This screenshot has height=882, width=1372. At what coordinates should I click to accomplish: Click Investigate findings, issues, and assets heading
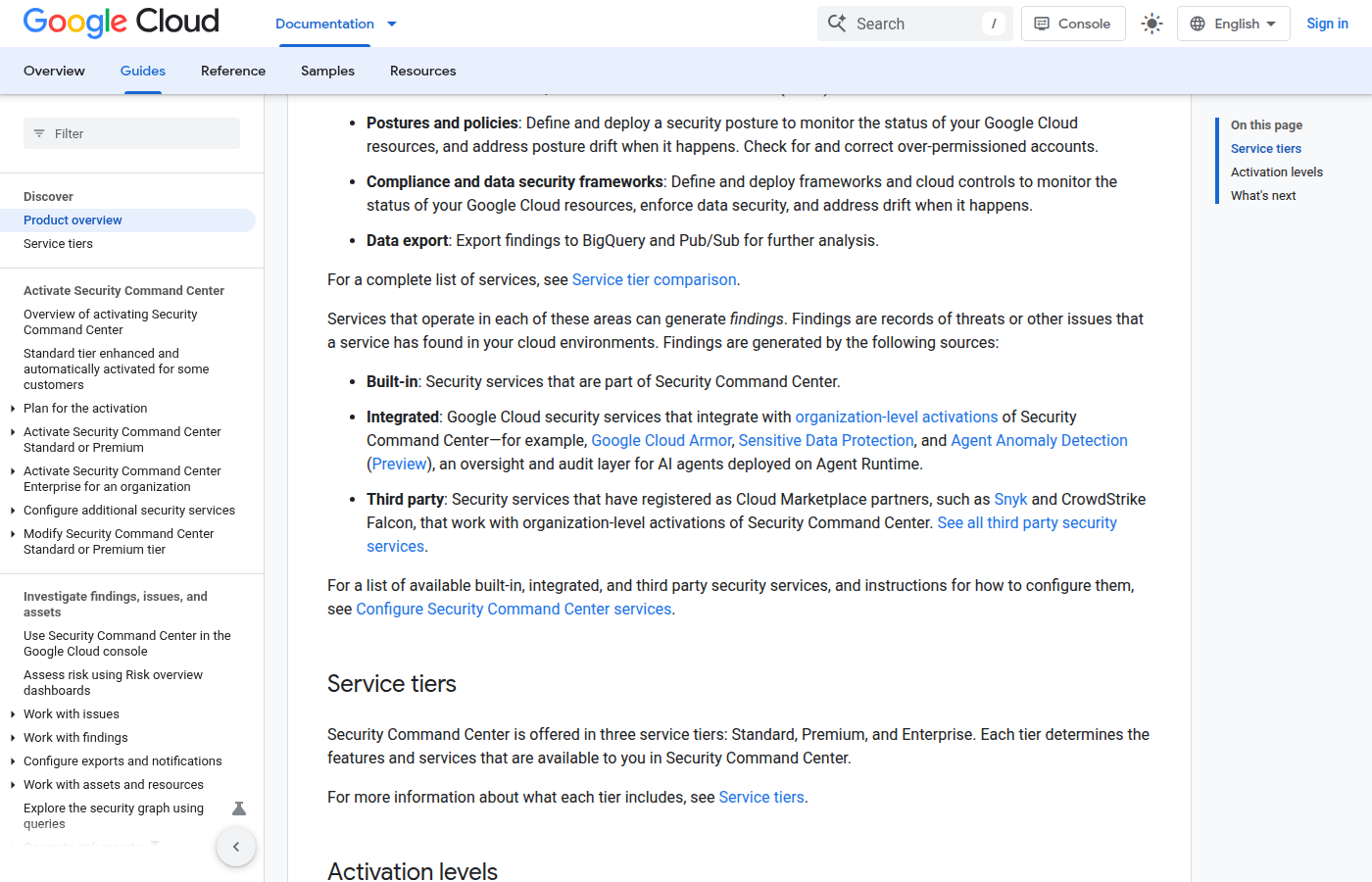click(116, 605)
